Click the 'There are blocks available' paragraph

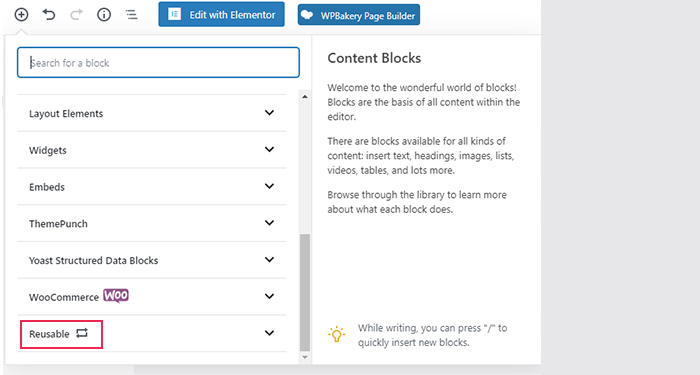pos(421,156)
